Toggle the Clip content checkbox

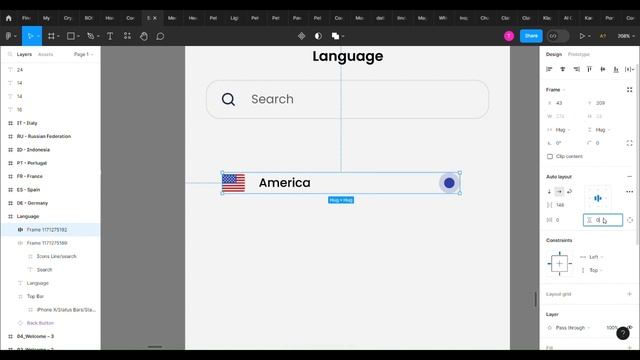click(550, 156)
